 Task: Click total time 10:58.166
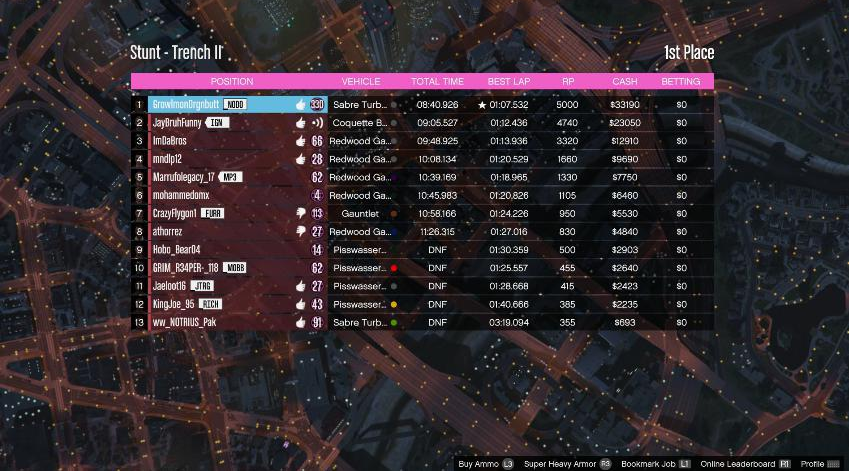[437, 214]
